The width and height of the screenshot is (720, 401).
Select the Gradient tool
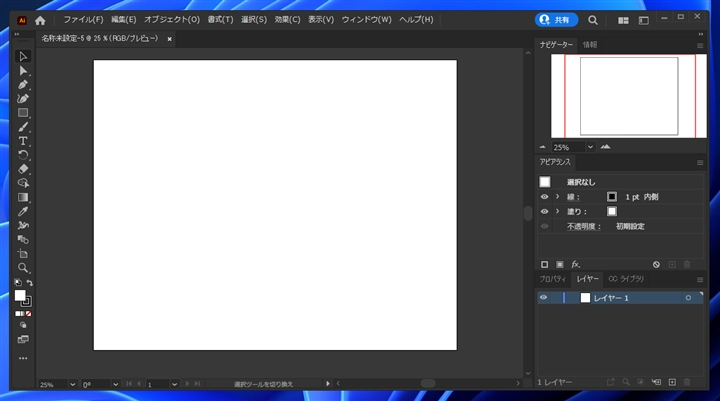(x=23, y=198)
